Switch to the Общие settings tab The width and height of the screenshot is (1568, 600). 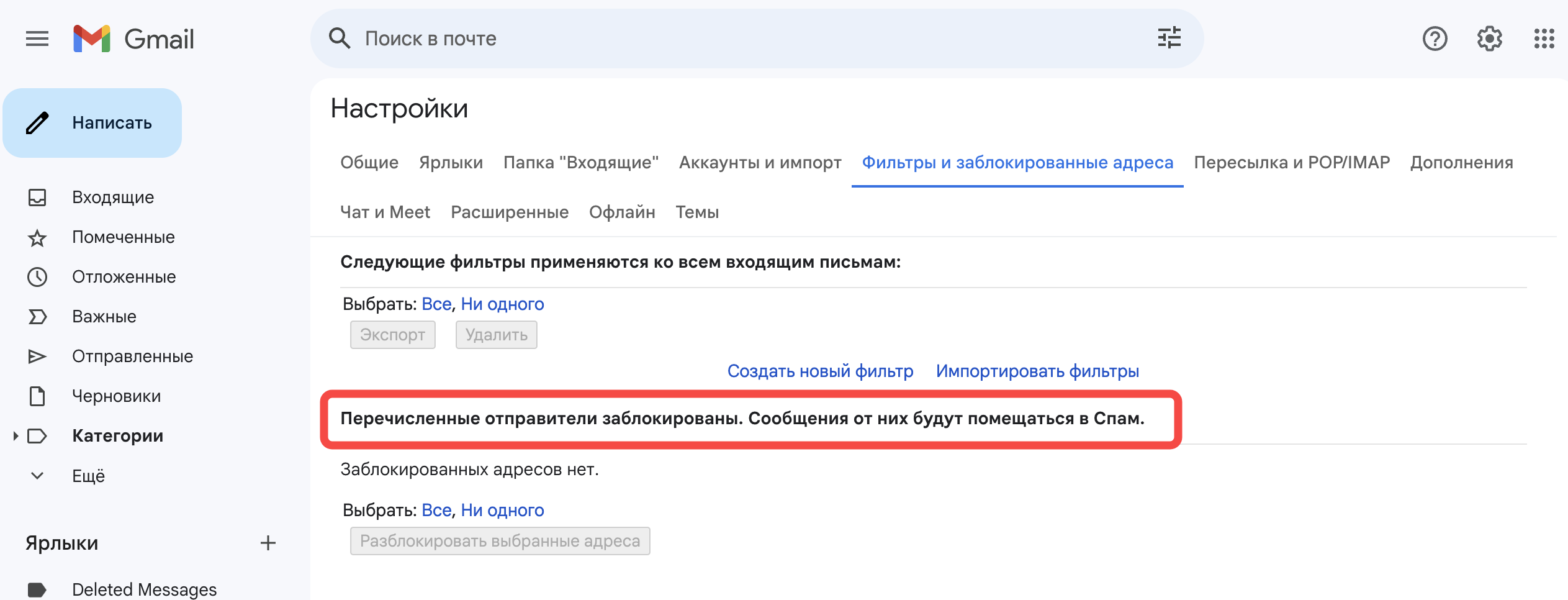point(369,163)
